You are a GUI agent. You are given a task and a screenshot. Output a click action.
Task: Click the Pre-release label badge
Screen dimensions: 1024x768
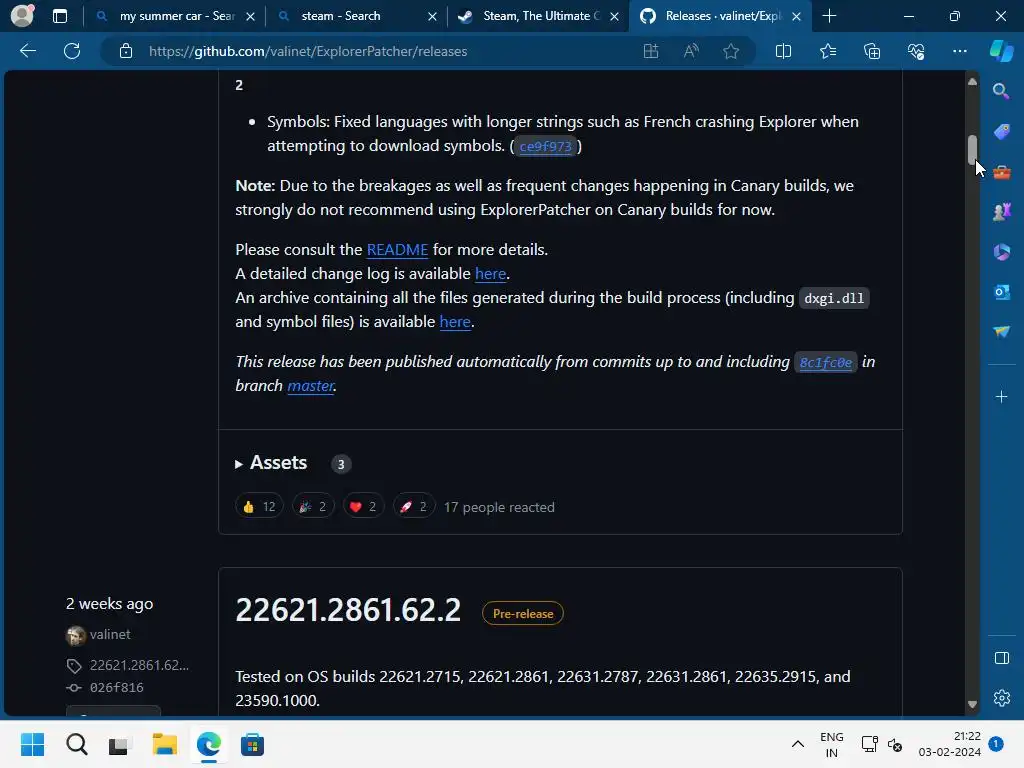tap(522, 613)
